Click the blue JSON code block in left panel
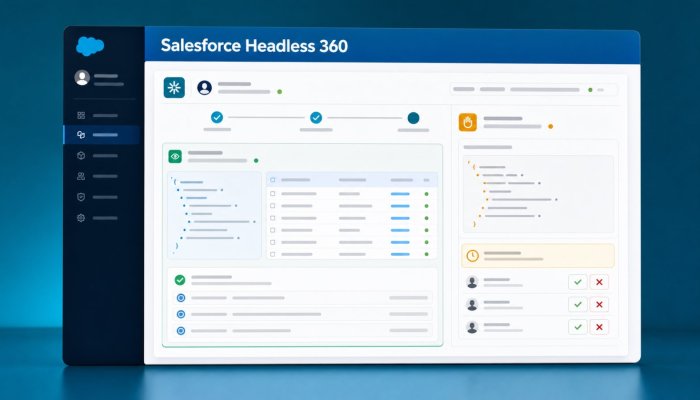This screenshot has height=400, width=700. pos(214,215)
